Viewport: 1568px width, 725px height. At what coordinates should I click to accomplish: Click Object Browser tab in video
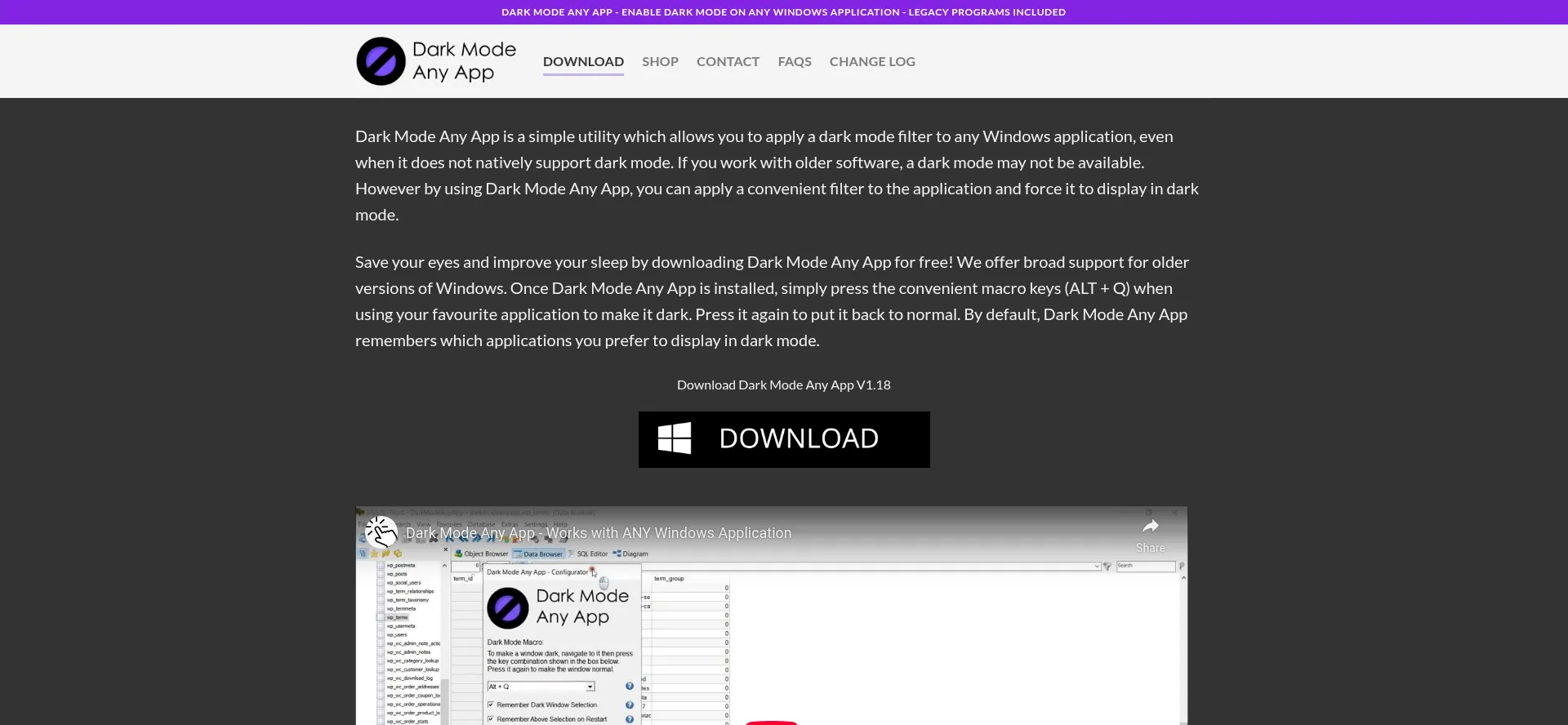pyautogui.click(x=482, y=554)
